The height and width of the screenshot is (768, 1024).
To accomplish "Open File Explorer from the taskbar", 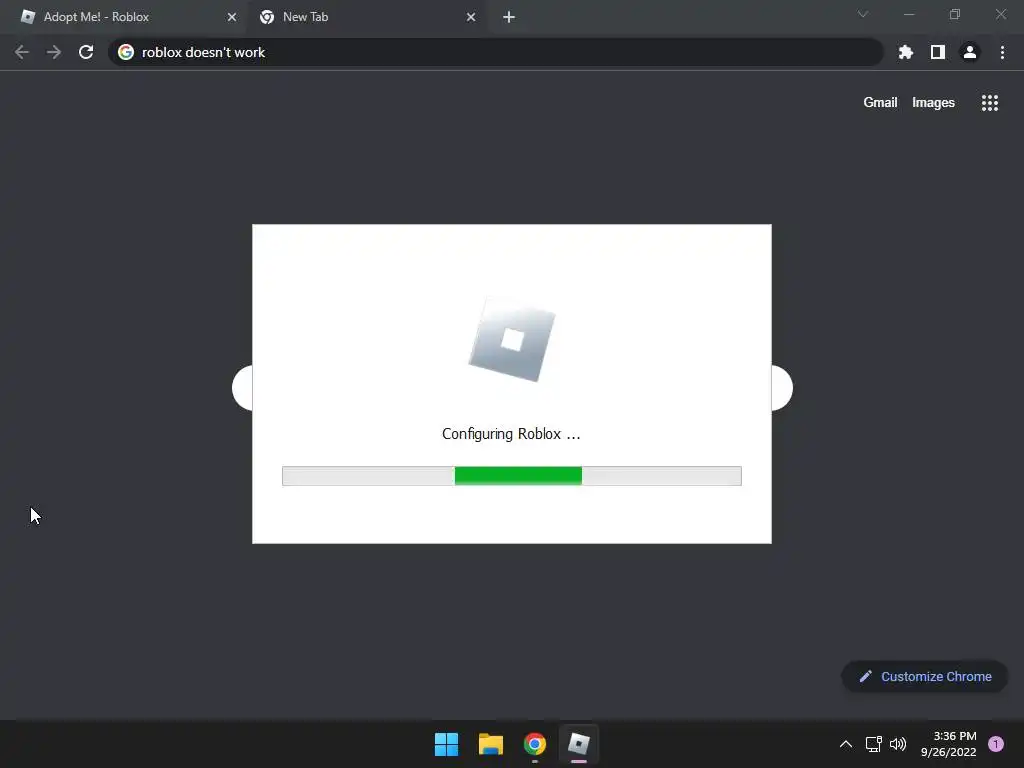I will tap(490, 744).
